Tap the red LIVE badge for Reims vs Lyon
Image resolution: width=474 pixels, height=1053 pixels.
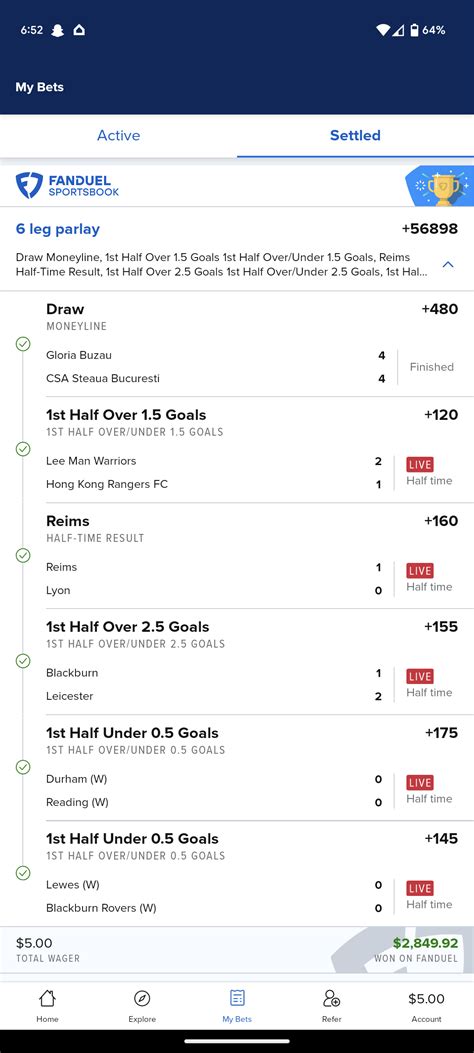(420, 571)
